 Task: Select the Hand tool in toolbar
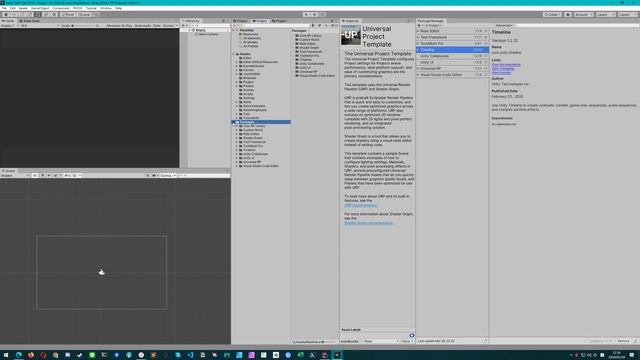[x=6, y=15]
